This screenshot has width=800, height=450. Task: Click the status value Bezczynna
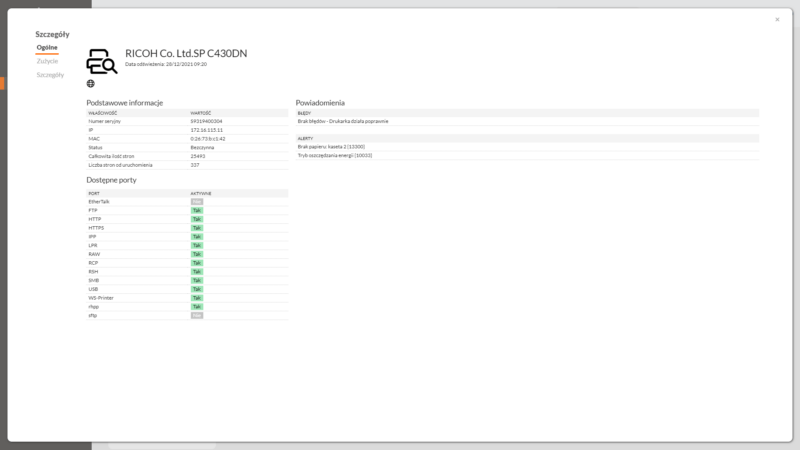pos(203,147)
